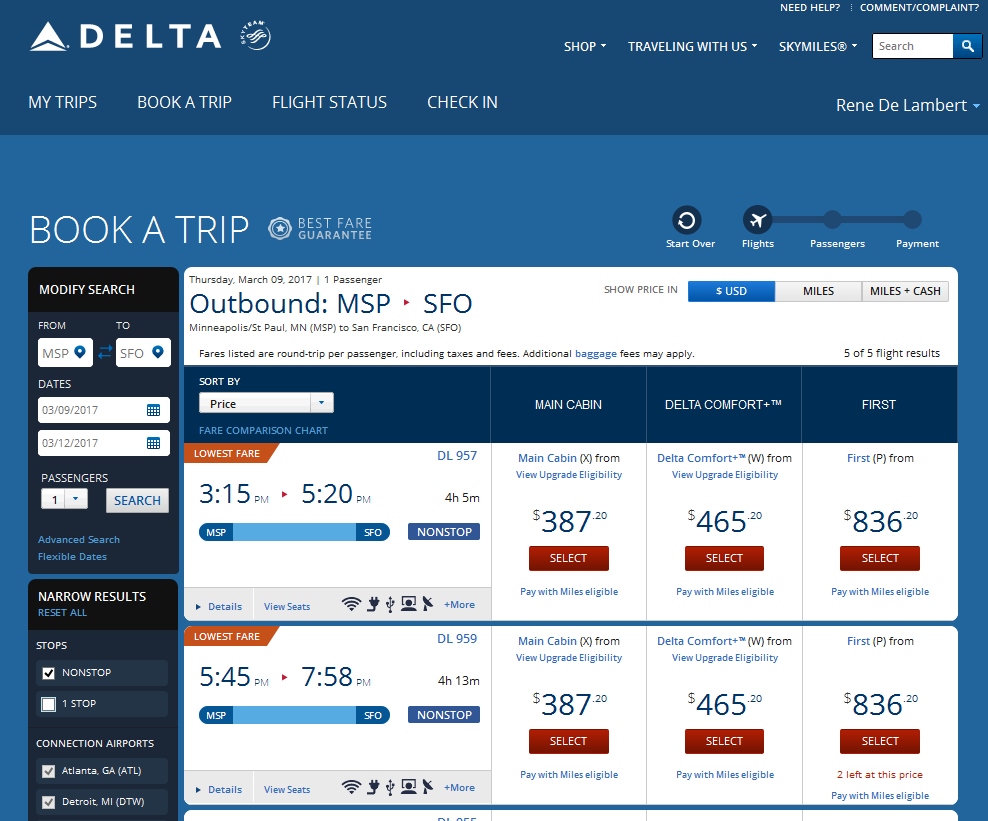Open the Passengers count dropdown
Image resolution: width=988 pixels, height=821 pixels.
click(74, 500)
